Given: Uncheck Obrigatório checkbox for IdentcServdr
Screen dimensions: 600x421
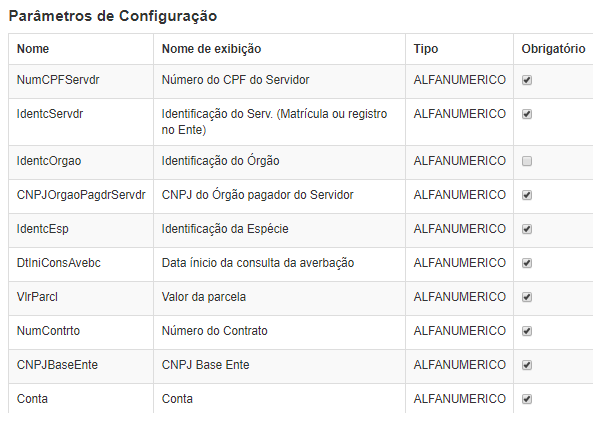Looking at the screenshot, I should click(x=527, y=114).
